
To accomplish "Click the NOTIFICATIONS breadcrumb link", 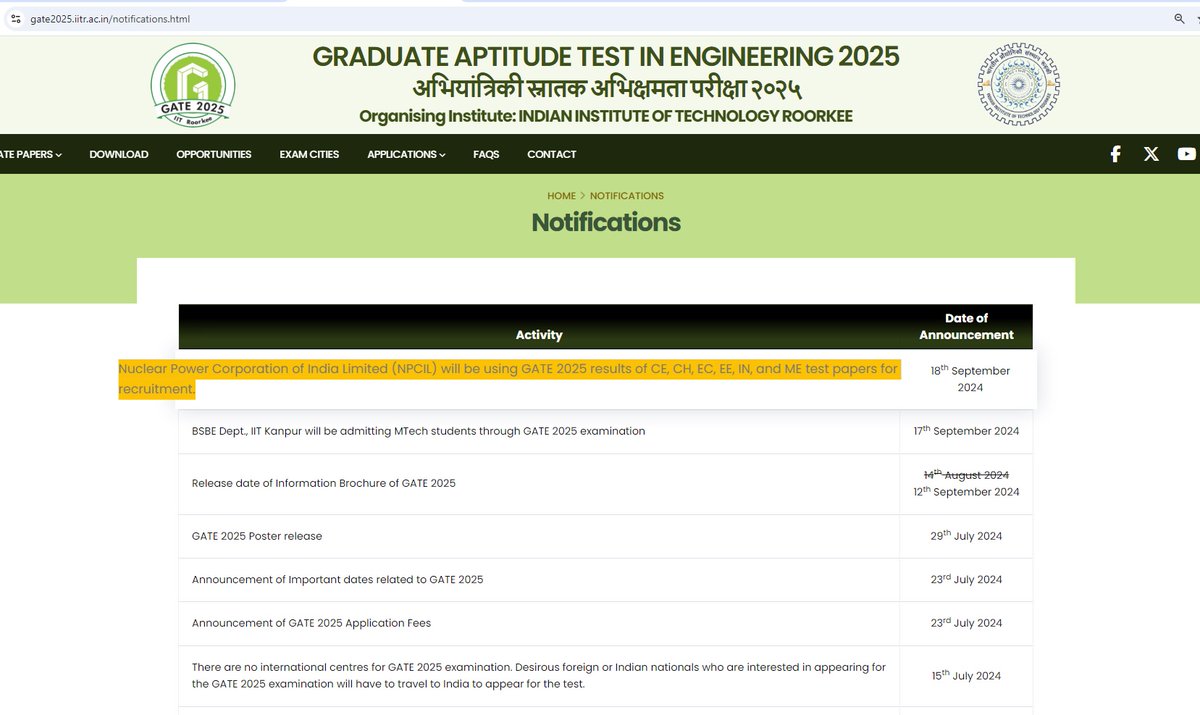I will click(627, 196).
